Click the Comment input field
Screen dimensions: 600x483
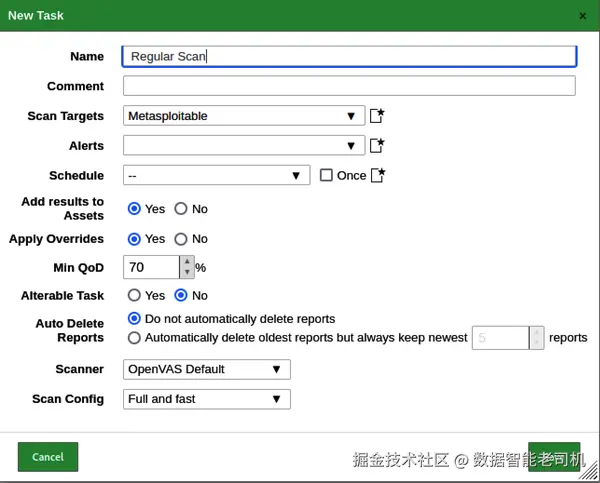point(349,86)
